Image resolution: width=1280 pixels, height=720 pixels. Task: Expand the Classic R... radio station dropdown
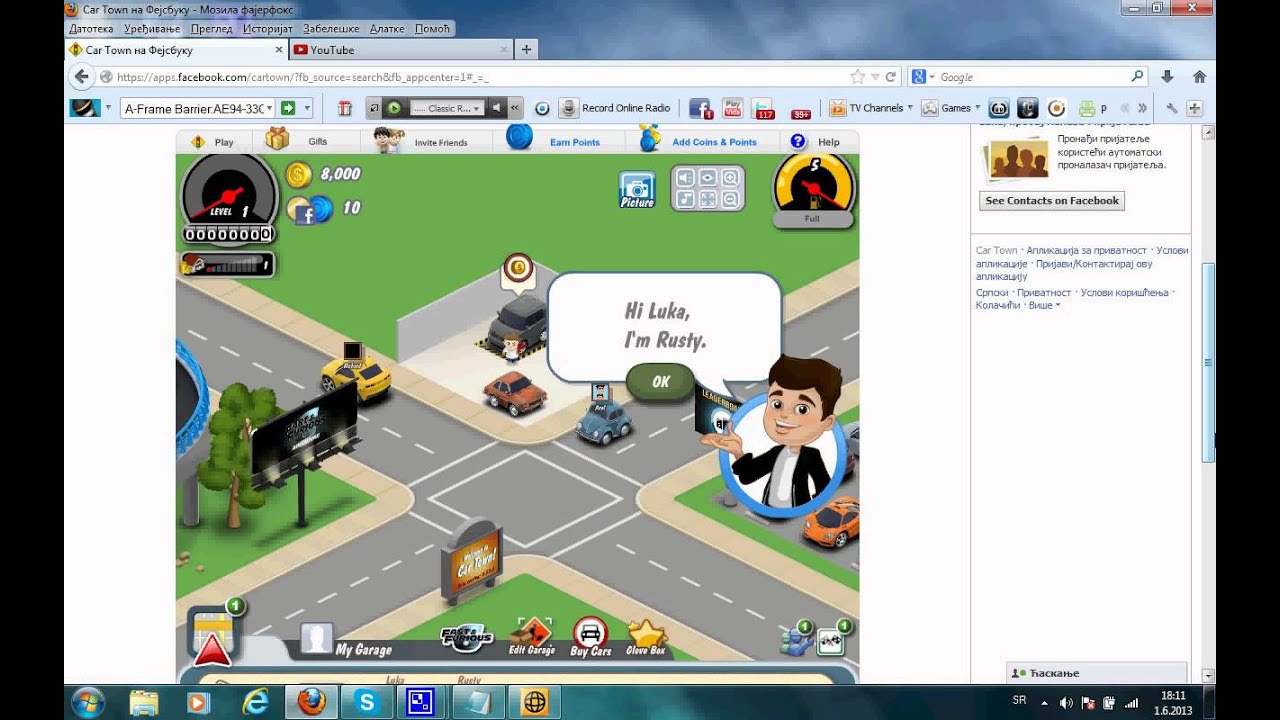477,108
